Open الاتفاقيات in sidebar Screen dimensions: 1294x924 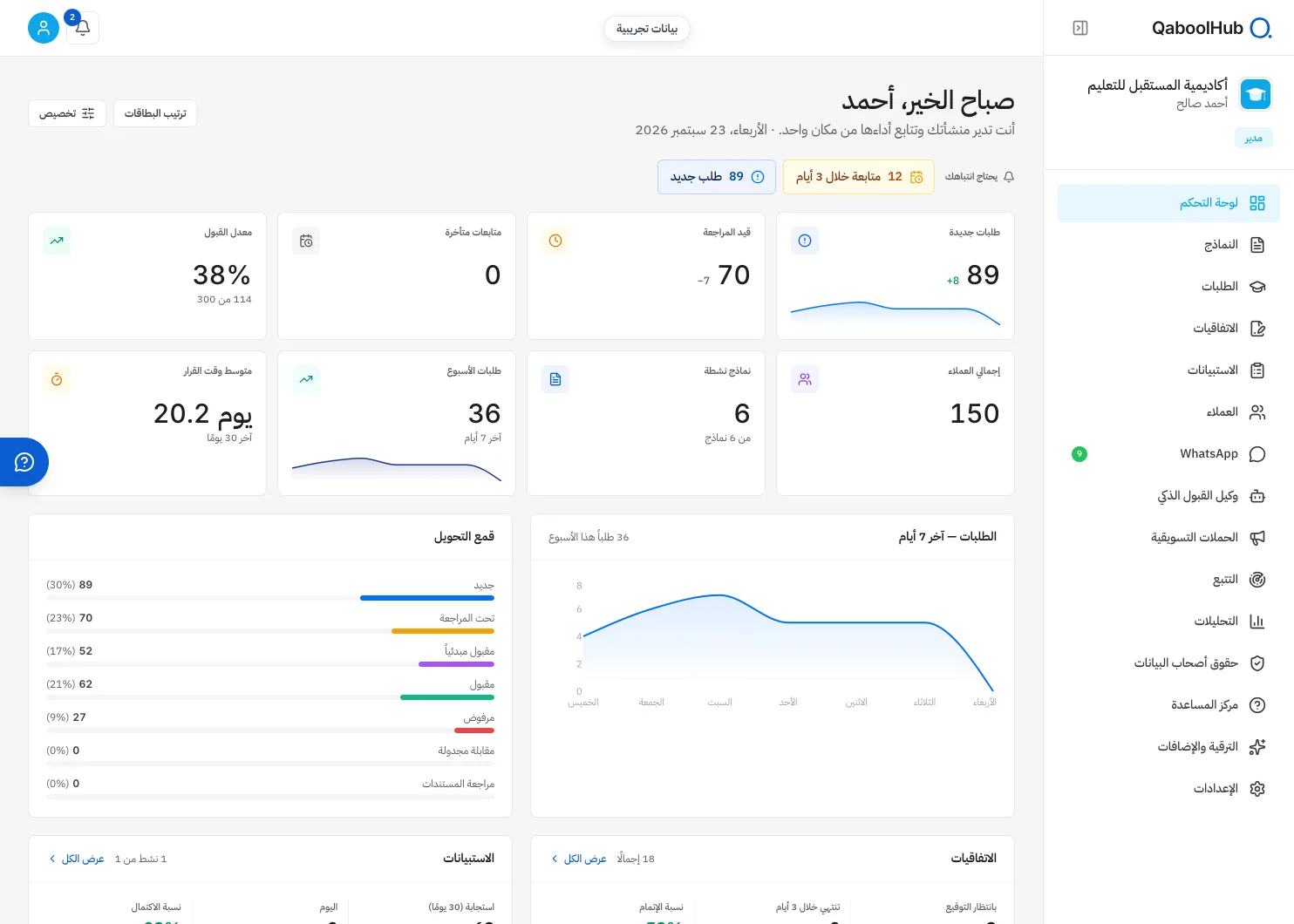[1168, 329]
